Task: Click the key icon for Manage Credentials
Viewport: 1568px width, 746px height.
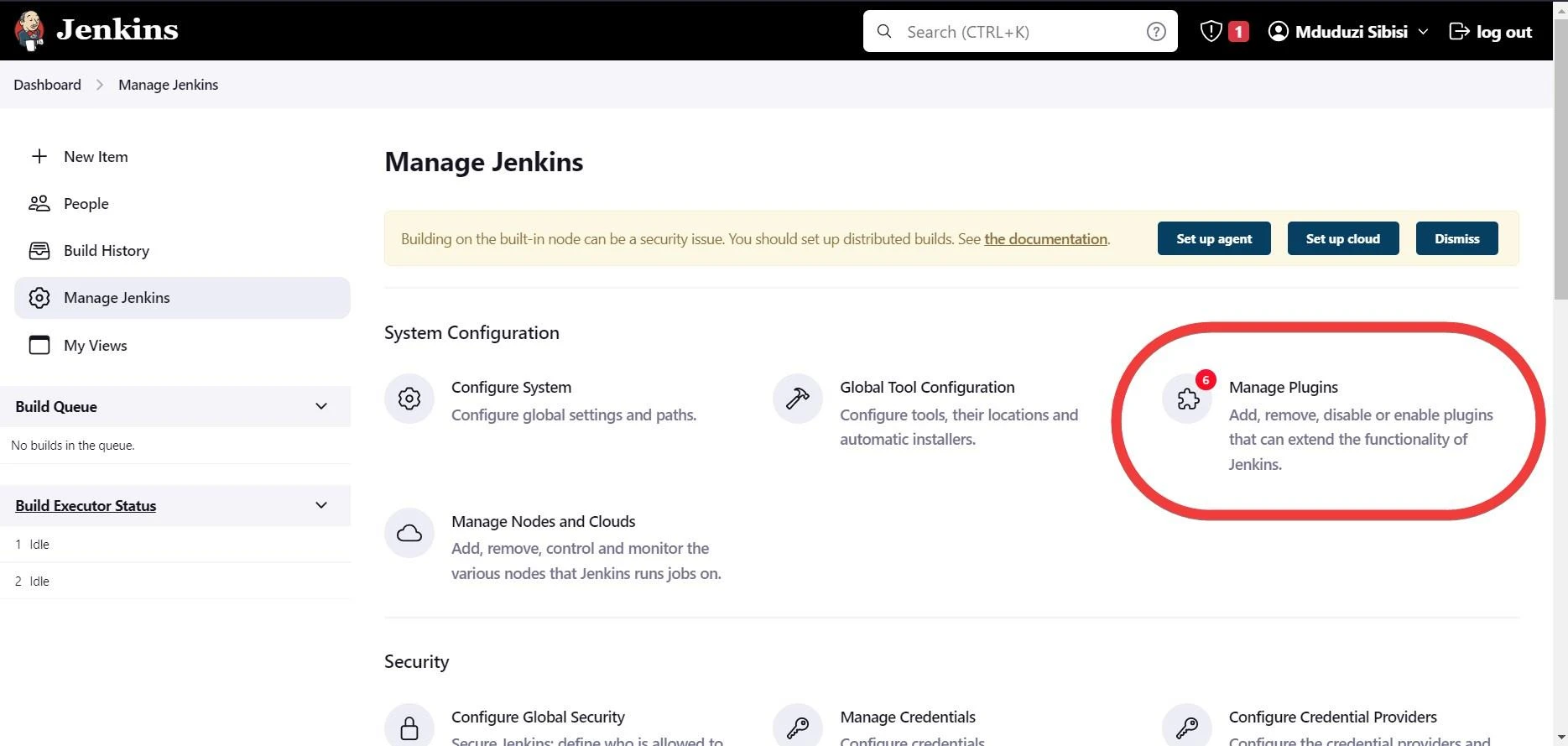Action: tap(798, 727)
